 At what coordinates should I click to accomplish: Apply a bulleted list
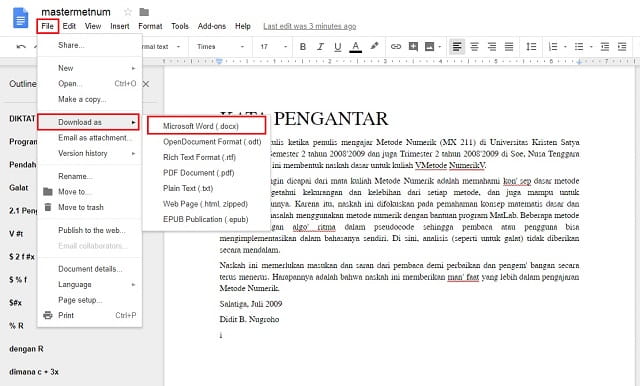pyautogui.click(x=579, y=47)
